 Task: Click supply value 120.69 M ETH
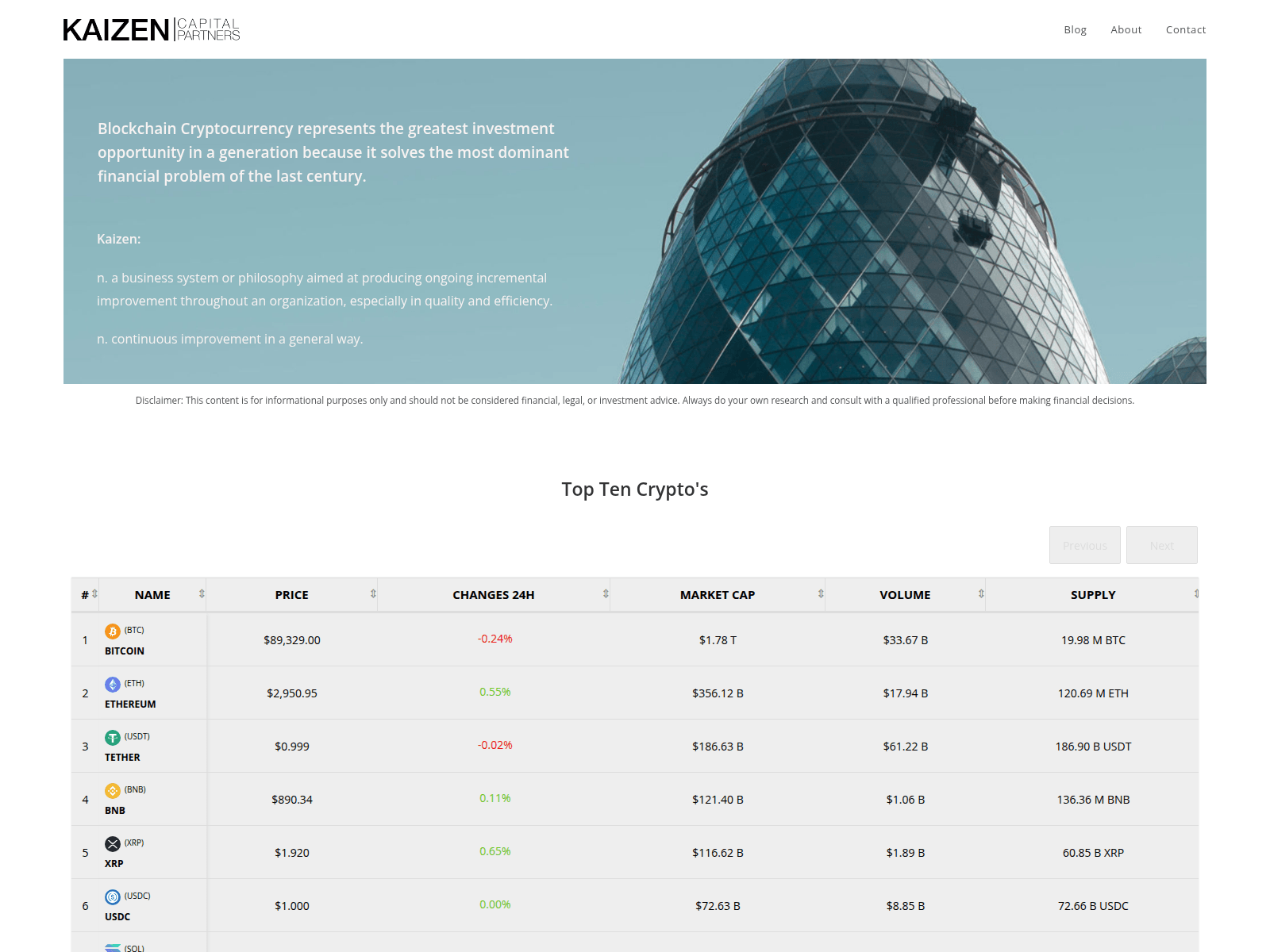click(1093, 693)
